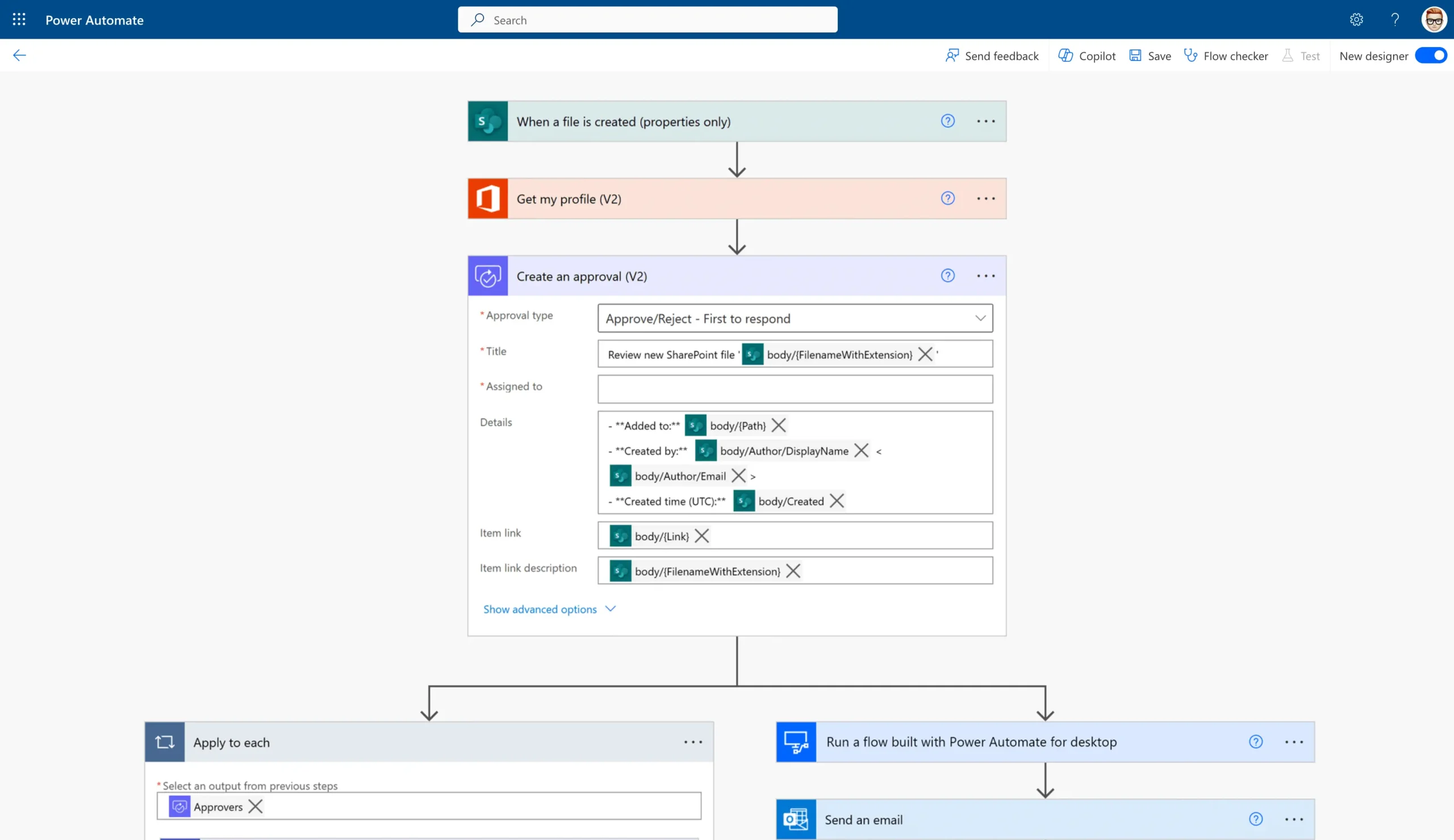This screenshot has width=1454, height=840.
Task: Open settings gear in header
Action: pyautogui.click(x=1356, y=20)
